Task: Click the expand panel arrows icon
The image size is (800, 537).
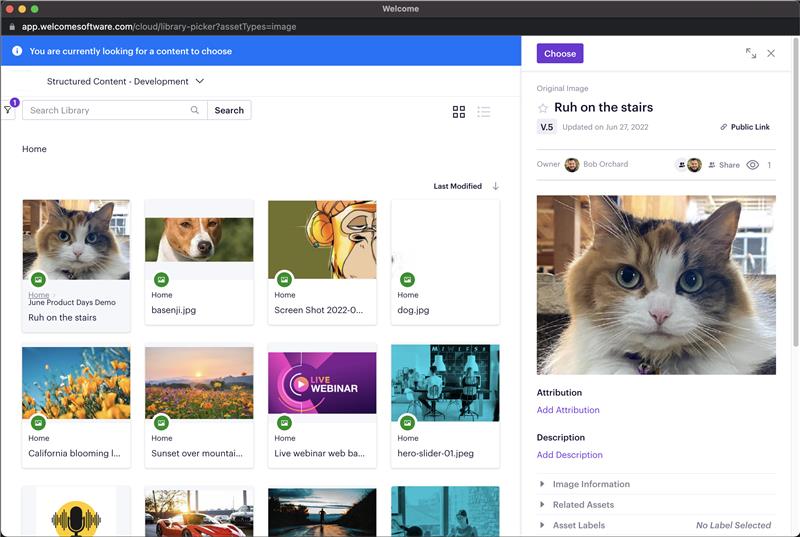Action: pos(751,53)
